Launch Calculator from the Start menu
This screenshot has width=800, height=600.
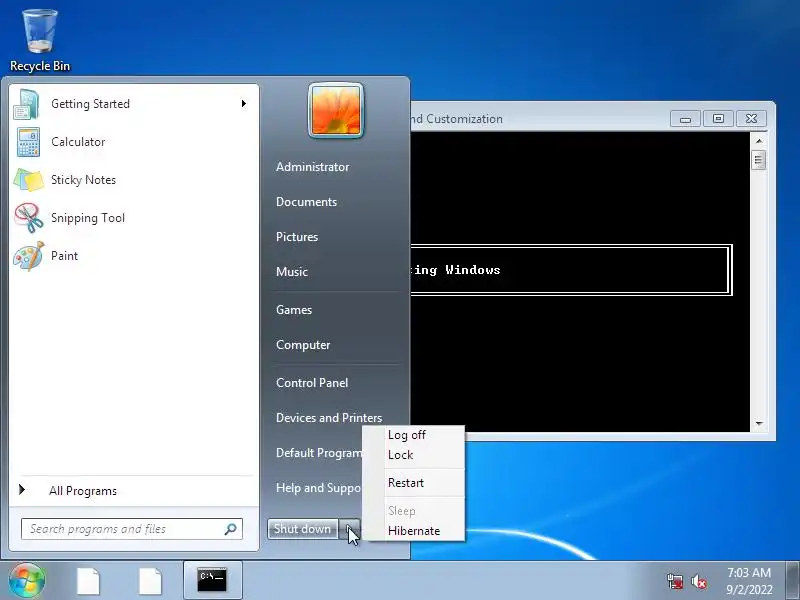(x=134, y=142)
